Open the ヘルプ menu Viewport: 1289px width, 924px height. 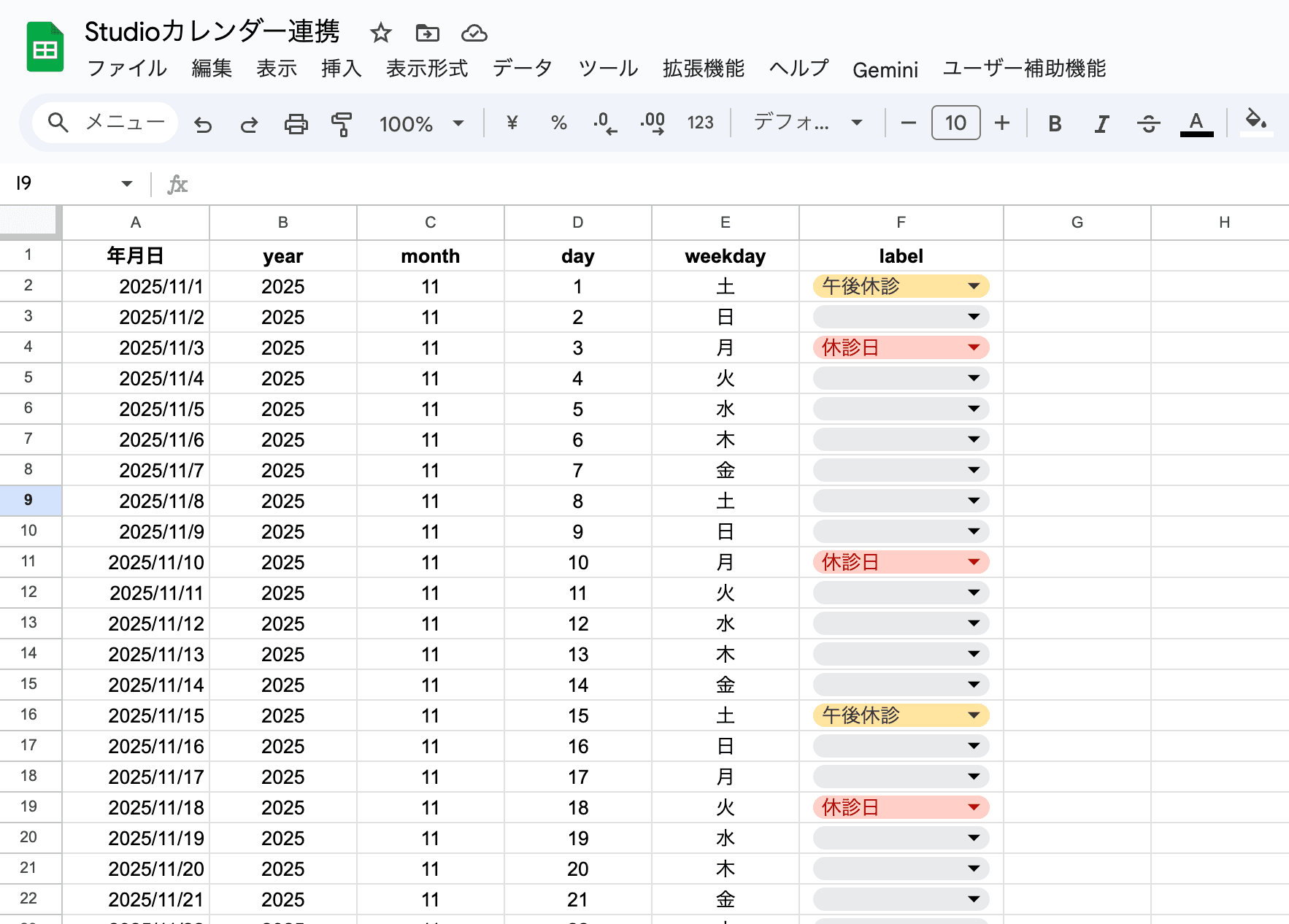pos(799,69)
